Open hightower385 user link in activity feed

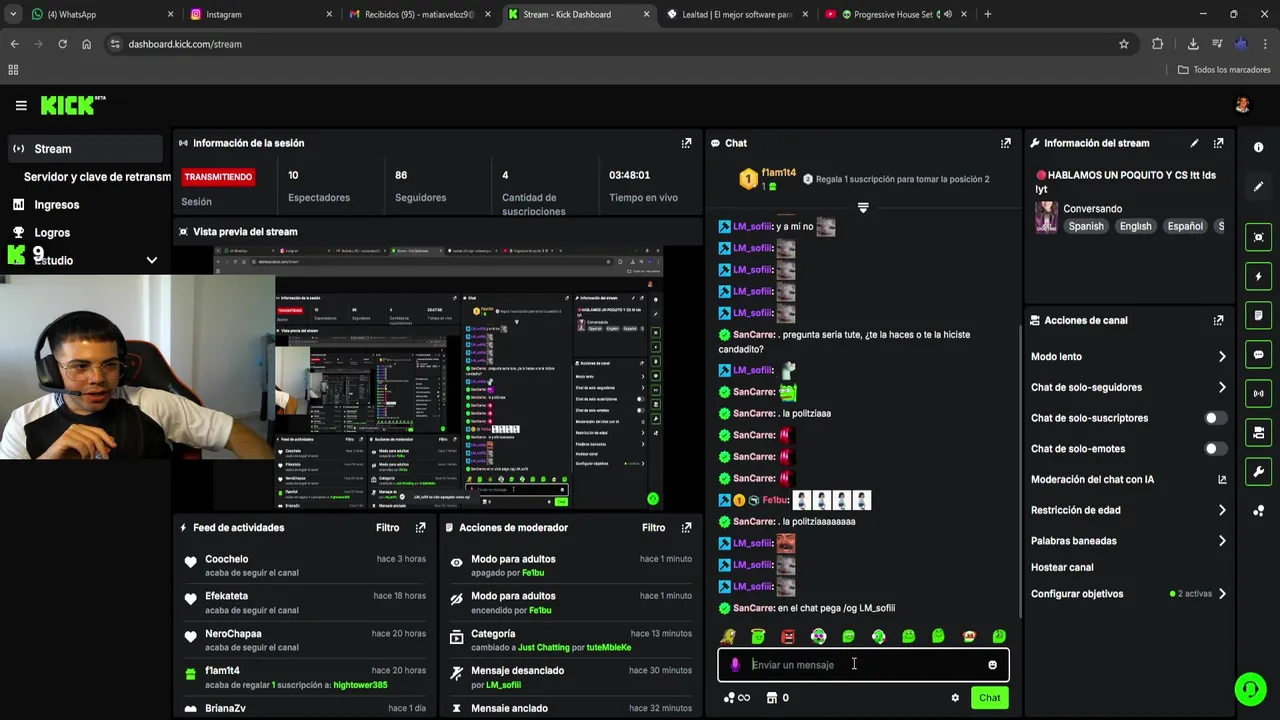360,685
